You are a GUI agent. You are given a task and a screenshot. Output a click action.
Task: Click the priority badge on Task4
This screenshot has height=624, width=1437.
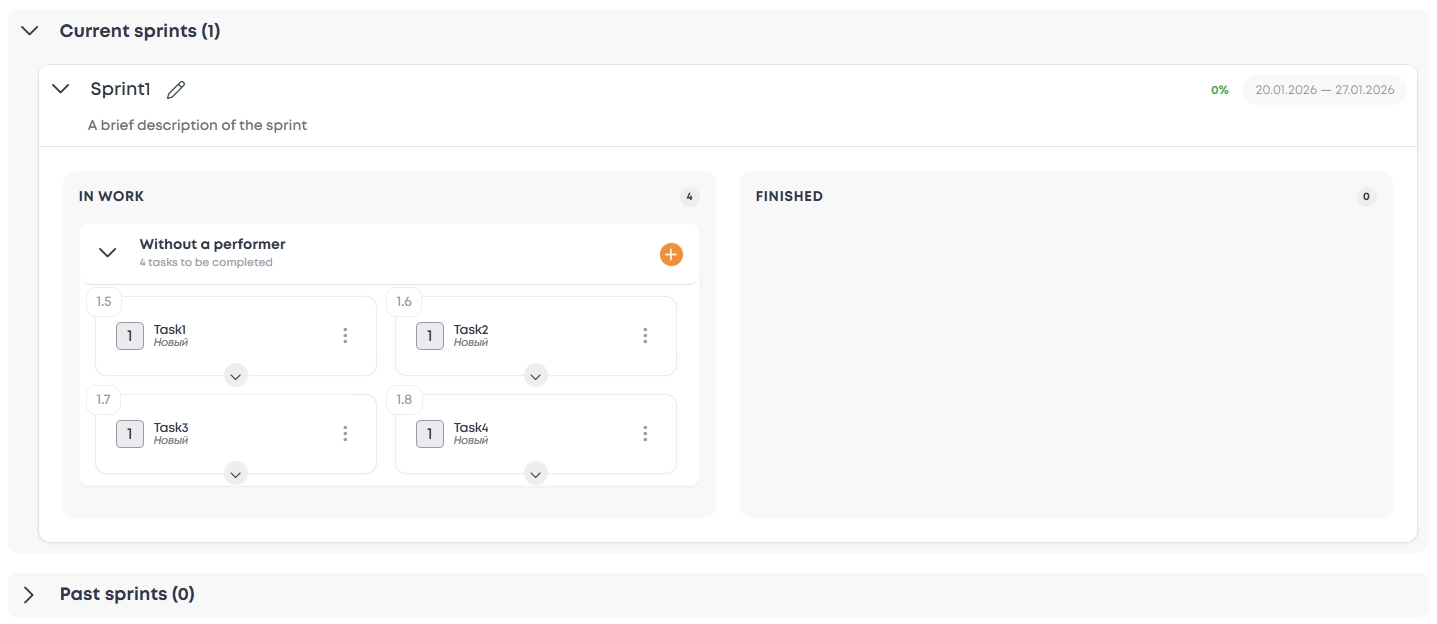click(x=430, y=434)
